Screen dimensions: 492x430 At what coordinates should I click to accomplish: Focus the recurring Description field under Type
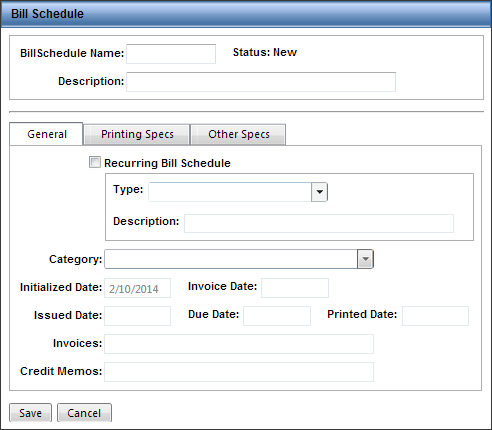(x=319, y=223)
